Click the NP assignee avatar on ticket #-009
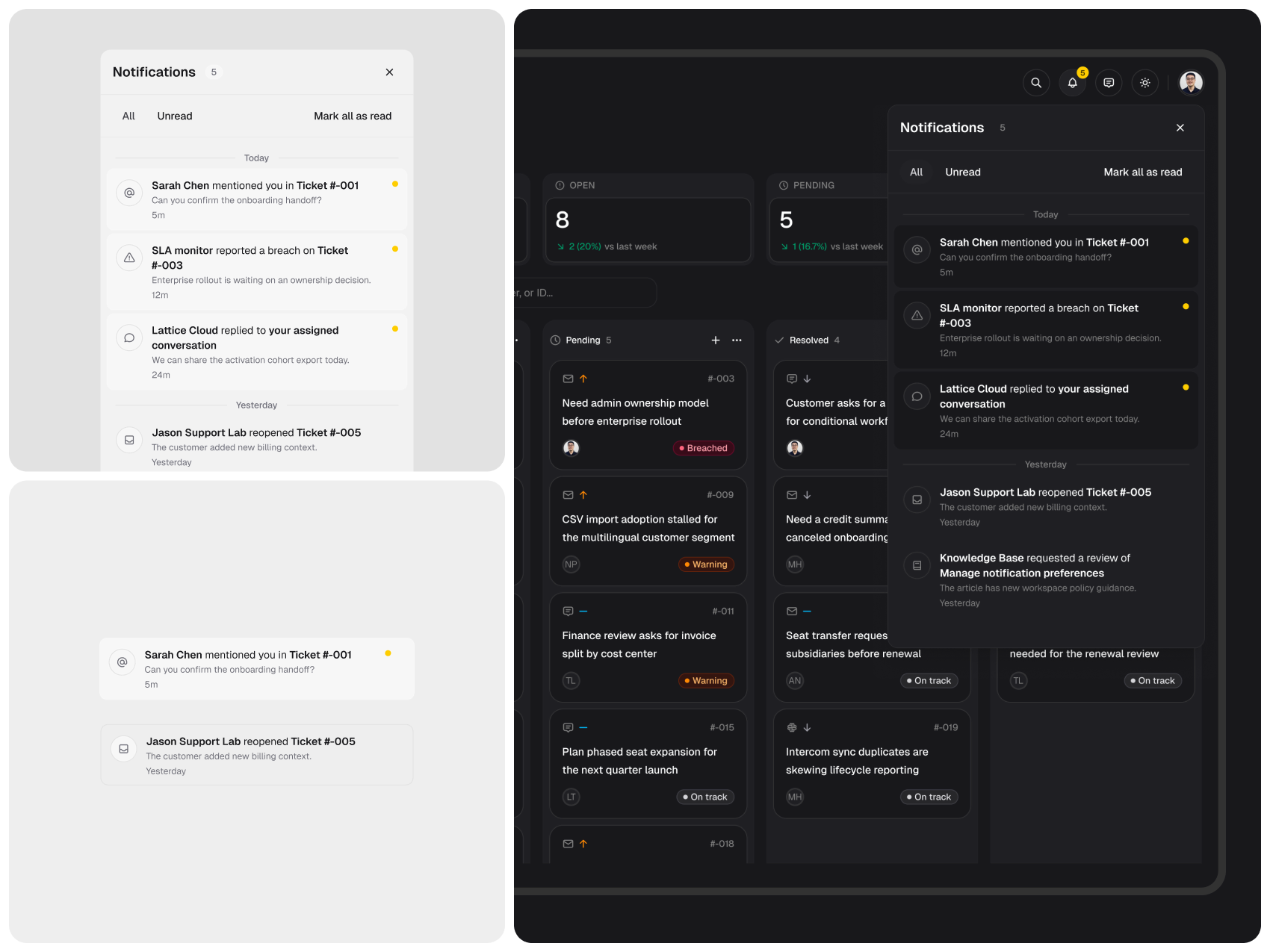This screenshot has width=1270, height=952. (571, 564)
